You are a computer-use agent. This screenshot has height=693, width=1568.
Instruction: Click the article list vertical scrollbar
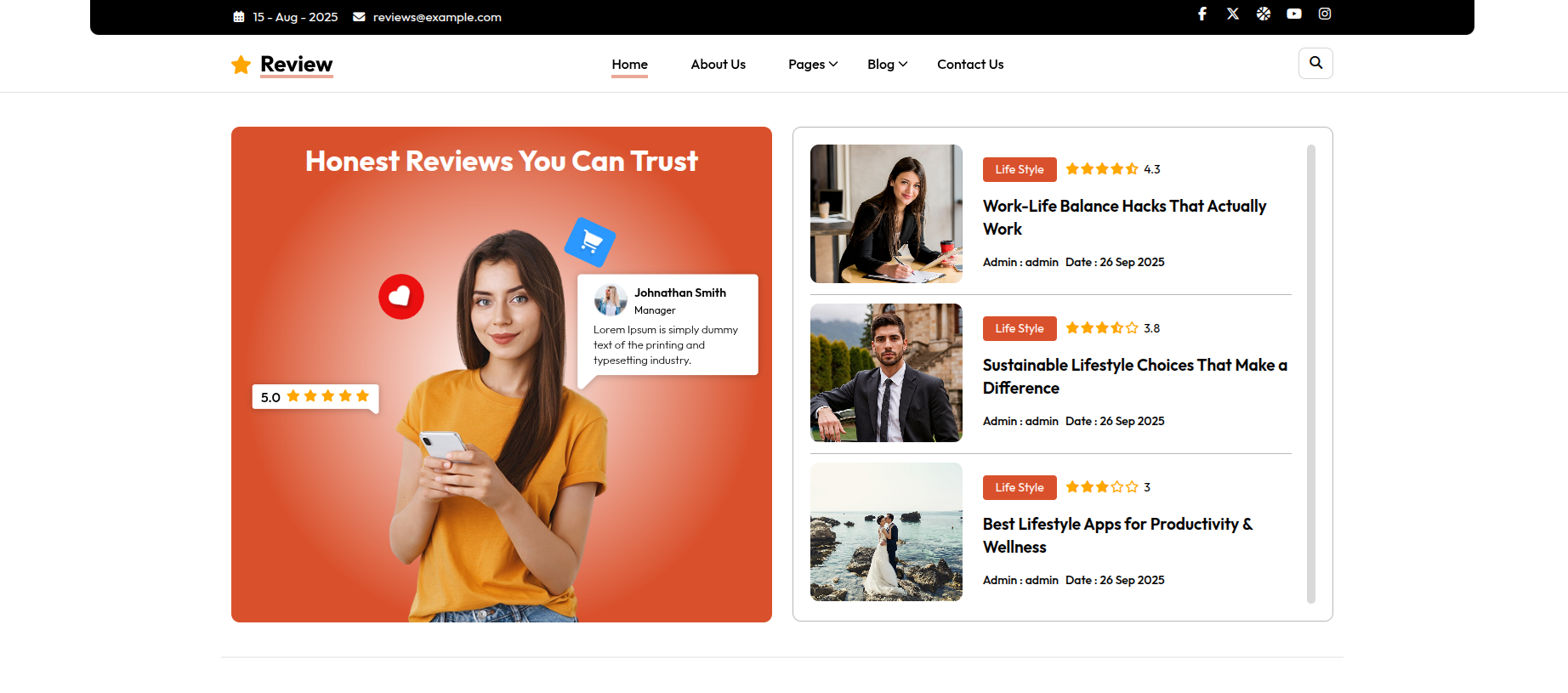click(1310, 374)
